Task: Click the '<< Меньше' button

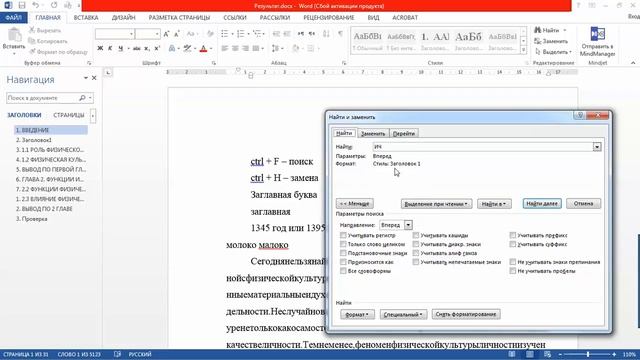Action: (354, 203)
